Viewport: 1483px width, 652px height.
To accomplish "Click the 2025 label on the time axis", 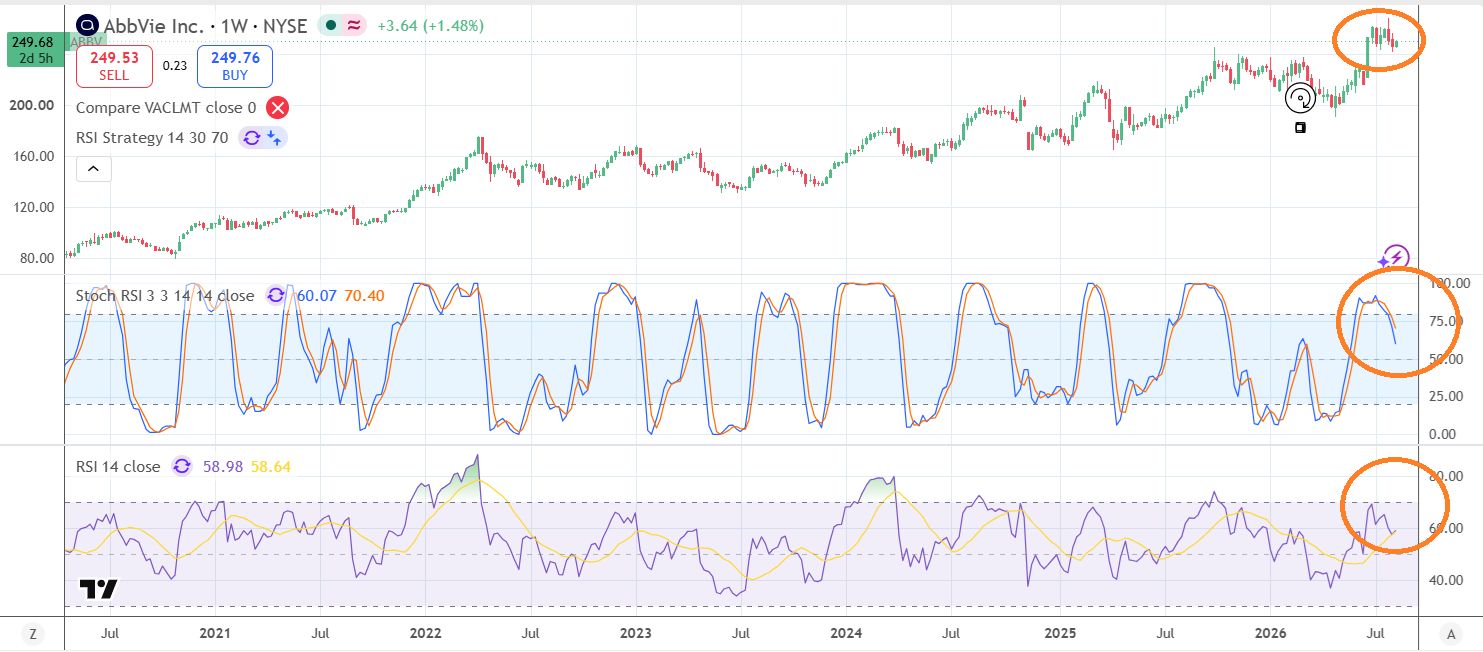I will pos(1060,633).
